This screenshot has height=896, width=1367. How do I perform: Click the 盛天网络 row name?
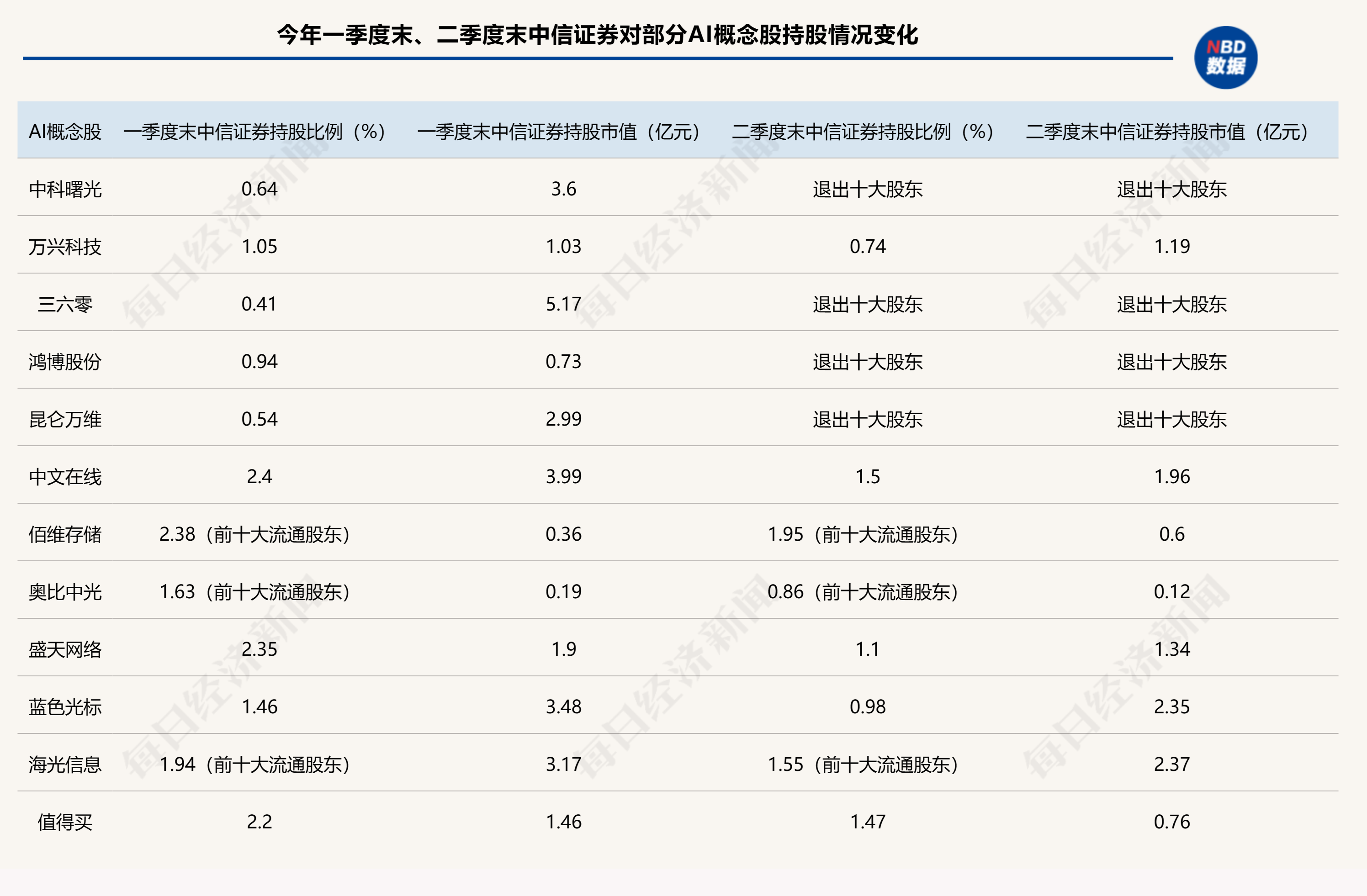pyautogui.click(x=65, y=649)
